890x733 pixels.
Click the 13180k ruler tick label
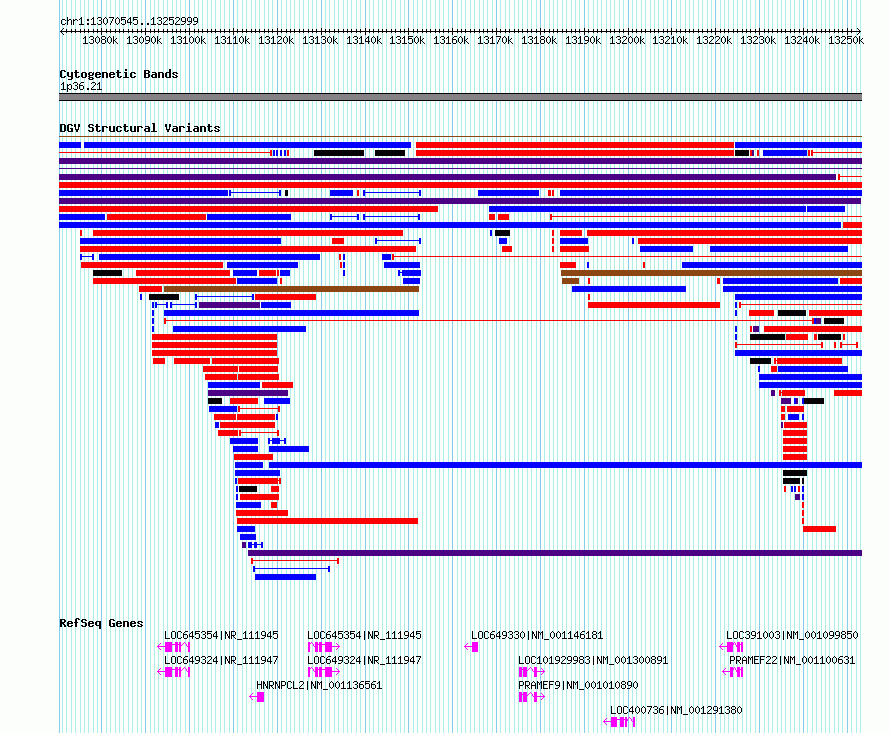click(539, 40)
